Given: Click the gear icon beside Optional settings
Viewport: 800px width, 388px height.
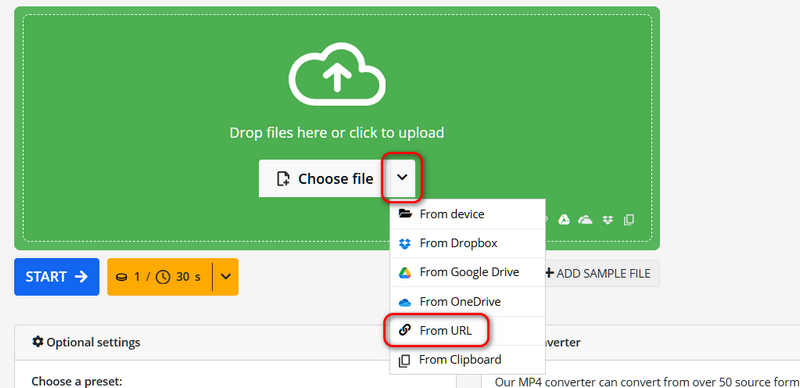Looking at the screenshot, I should [38, 342].
